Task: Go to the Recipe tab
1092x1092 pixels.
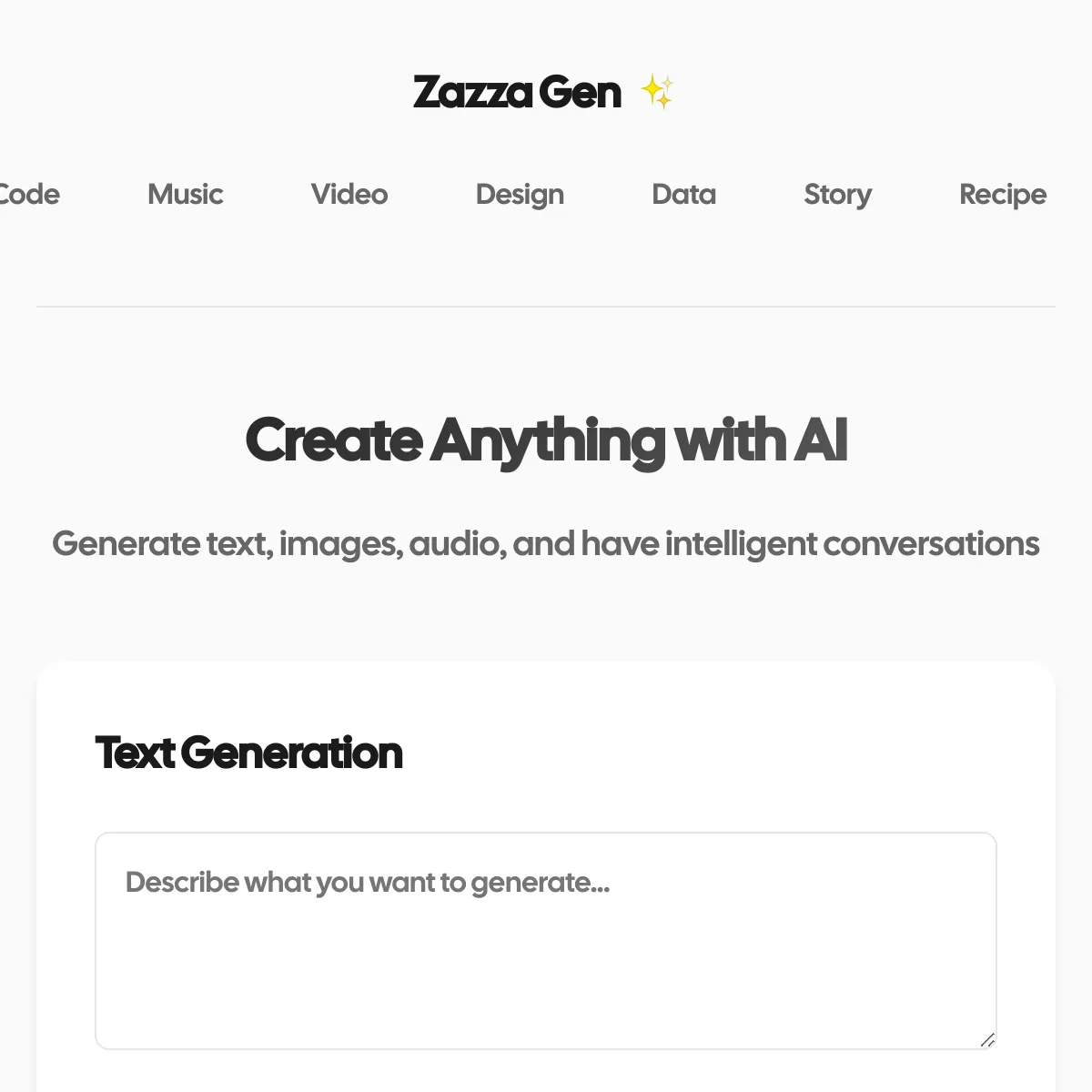Action: [1003, 194]
